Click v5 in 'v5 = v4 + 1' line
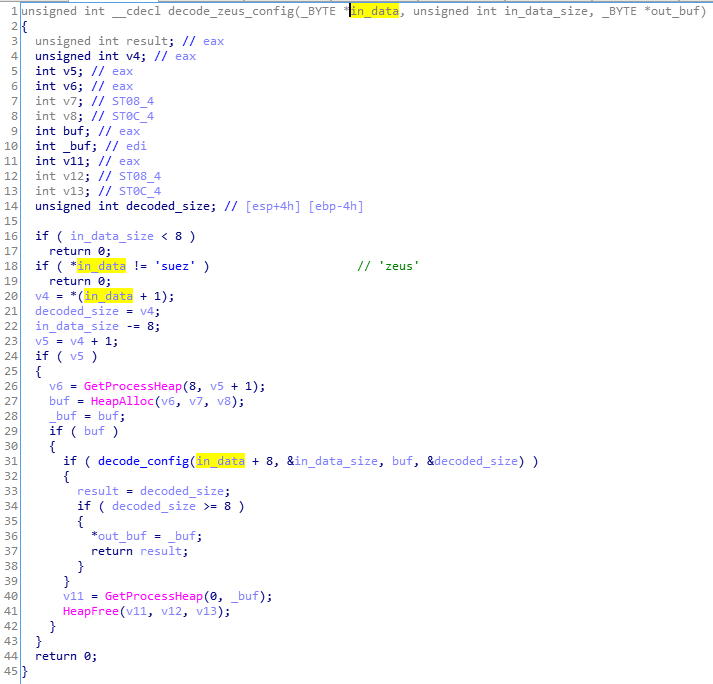Image resolution: width=713 pixels, height=684 pixels. [42, 342]
